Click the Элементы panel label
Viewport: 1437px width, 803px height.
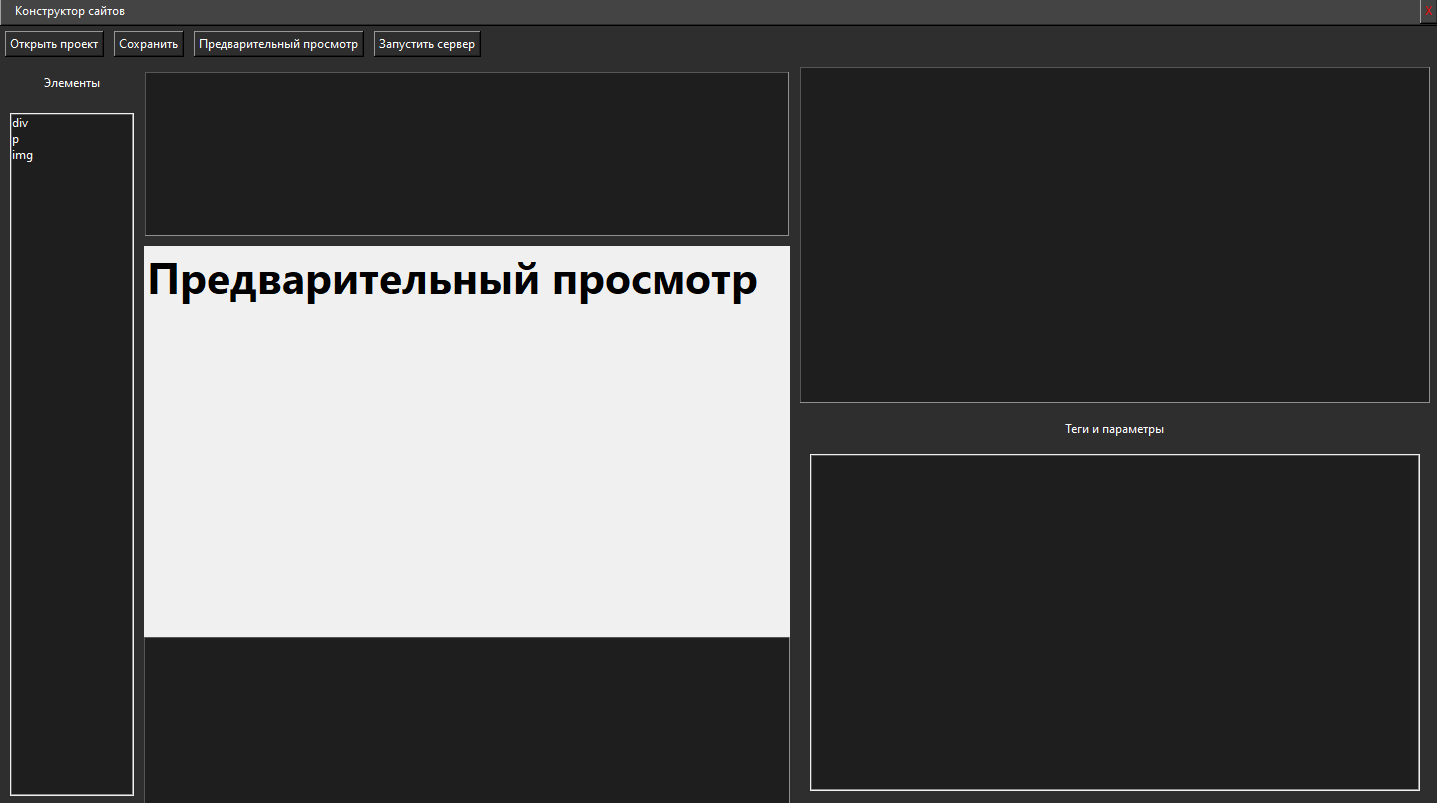pos(72,83)
